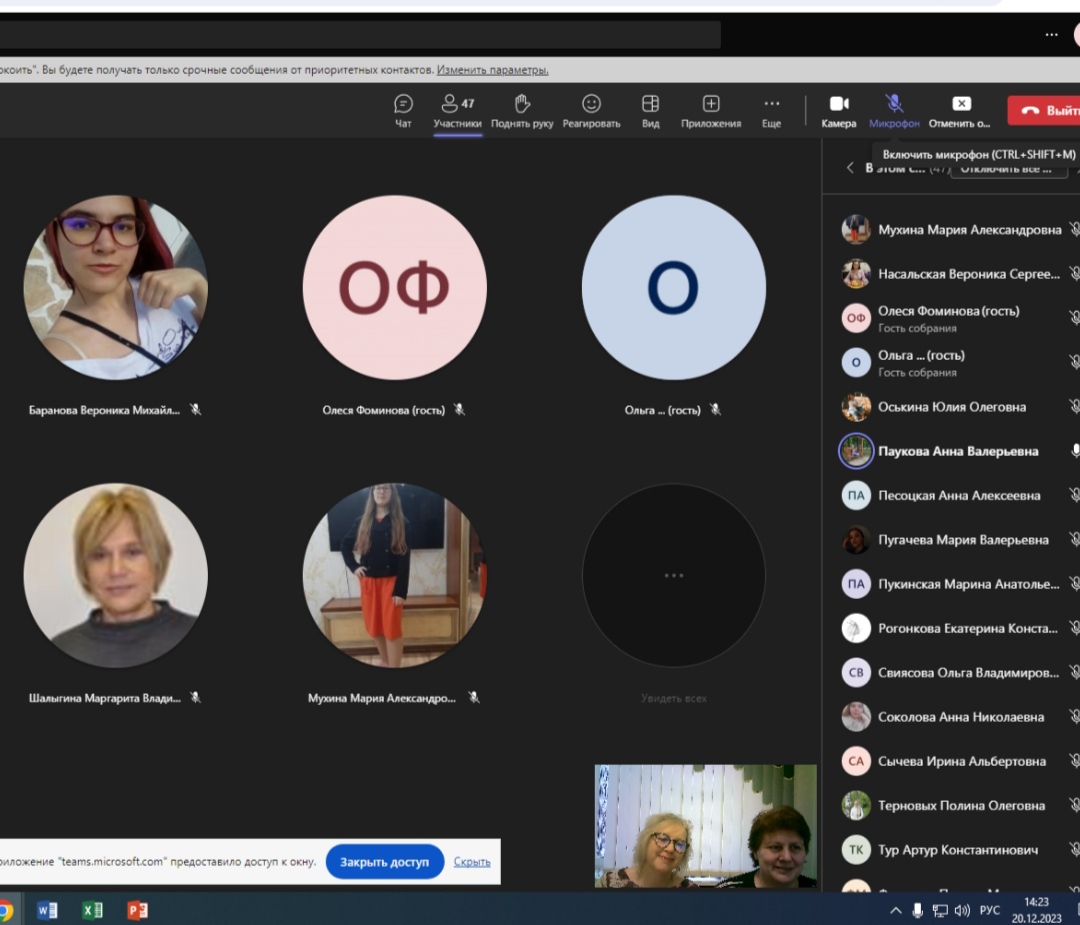The height and width of the screenshot is (925, 1080).
Task: Click the volume icon in system tray
Action: point(962,910)
